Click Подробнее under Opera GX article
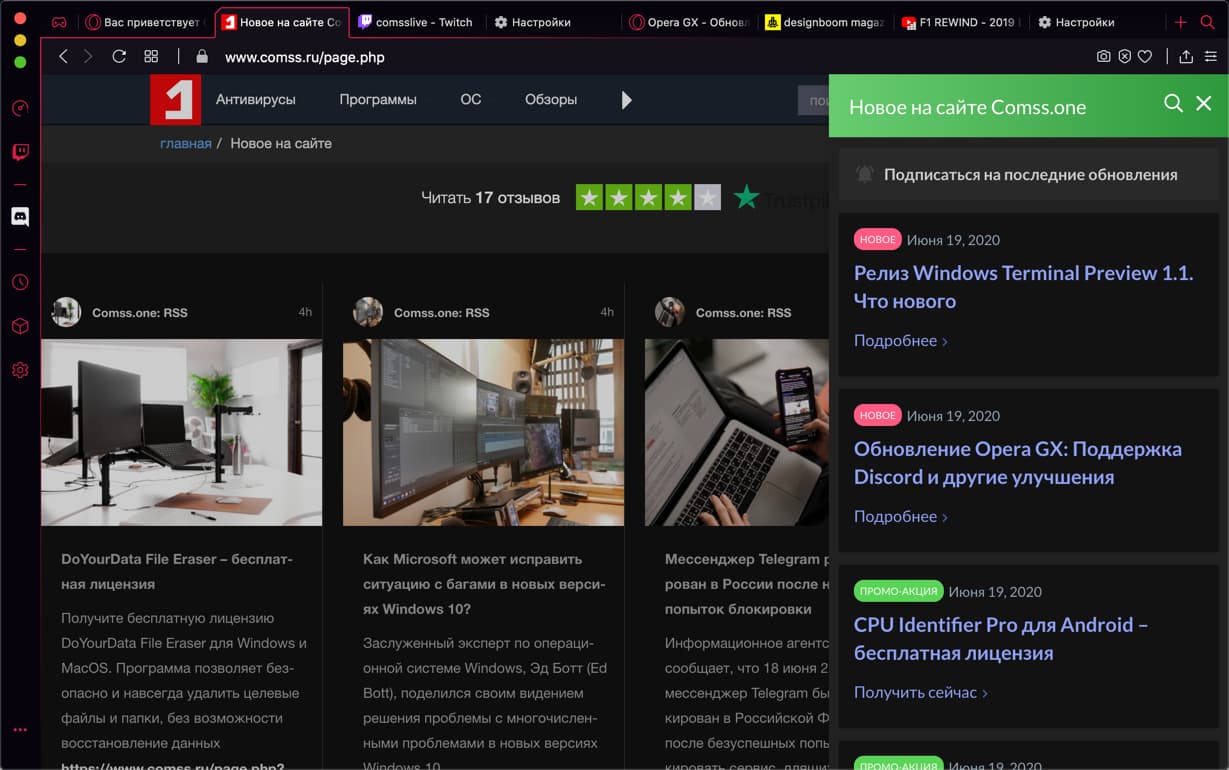This screenshot has height=770, width=1229. (x=901, y=516)
